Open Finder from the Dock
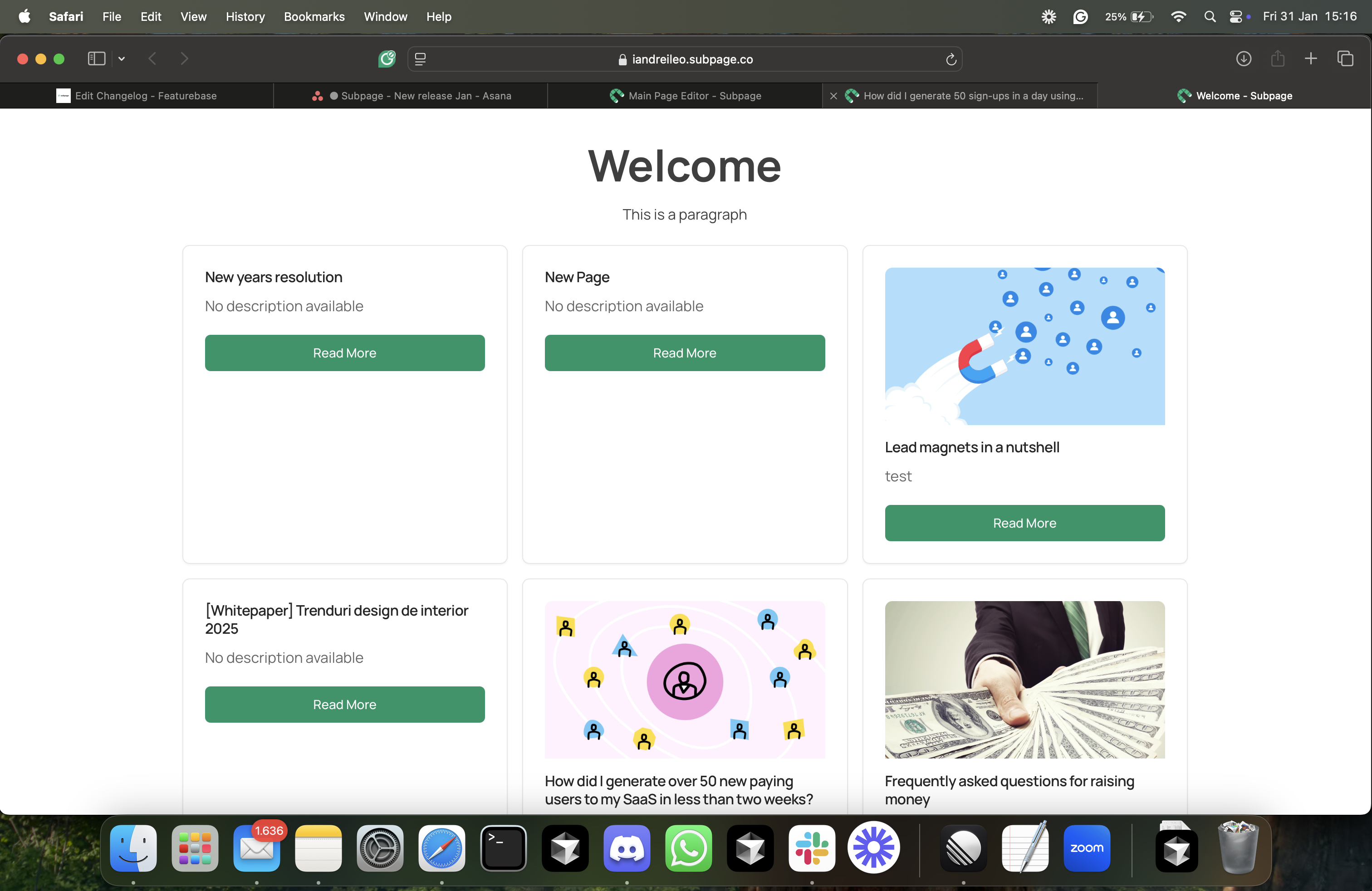Image resolution: width=1372 pixels, height=891 pixels. point(133,848)
